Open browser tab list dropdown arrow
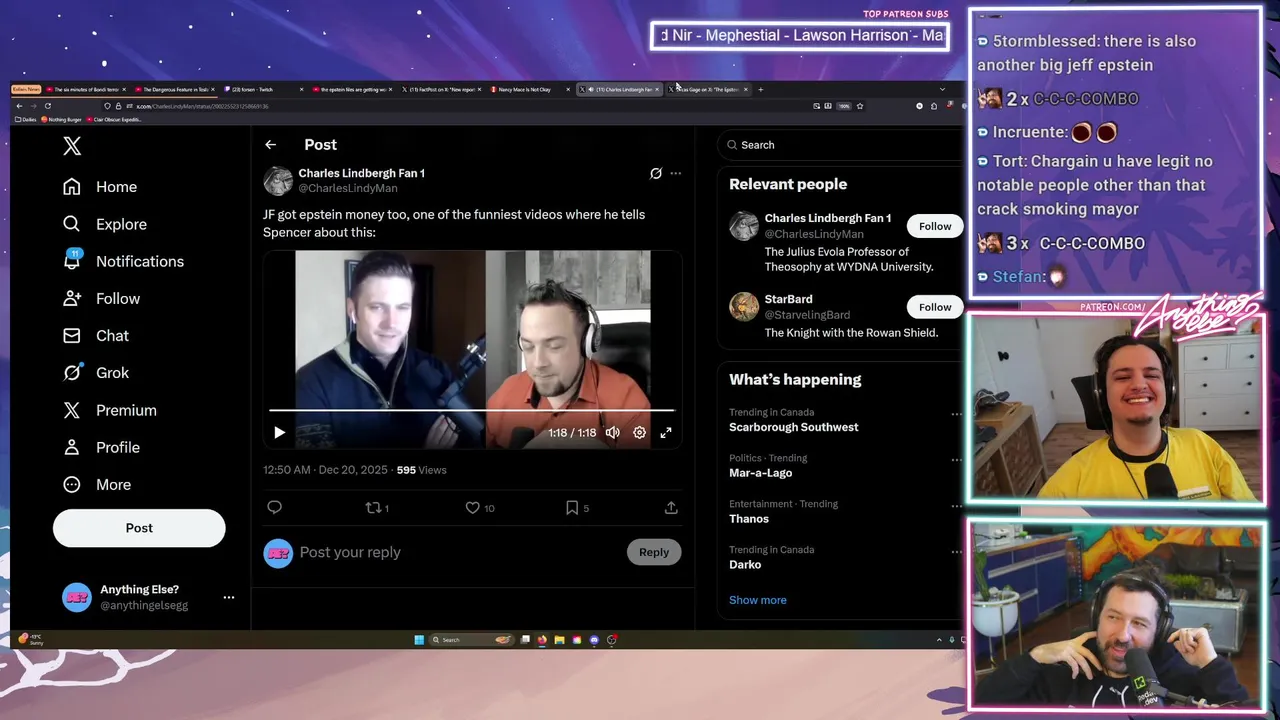The image size is (1280, 720). tap(942, 89)
